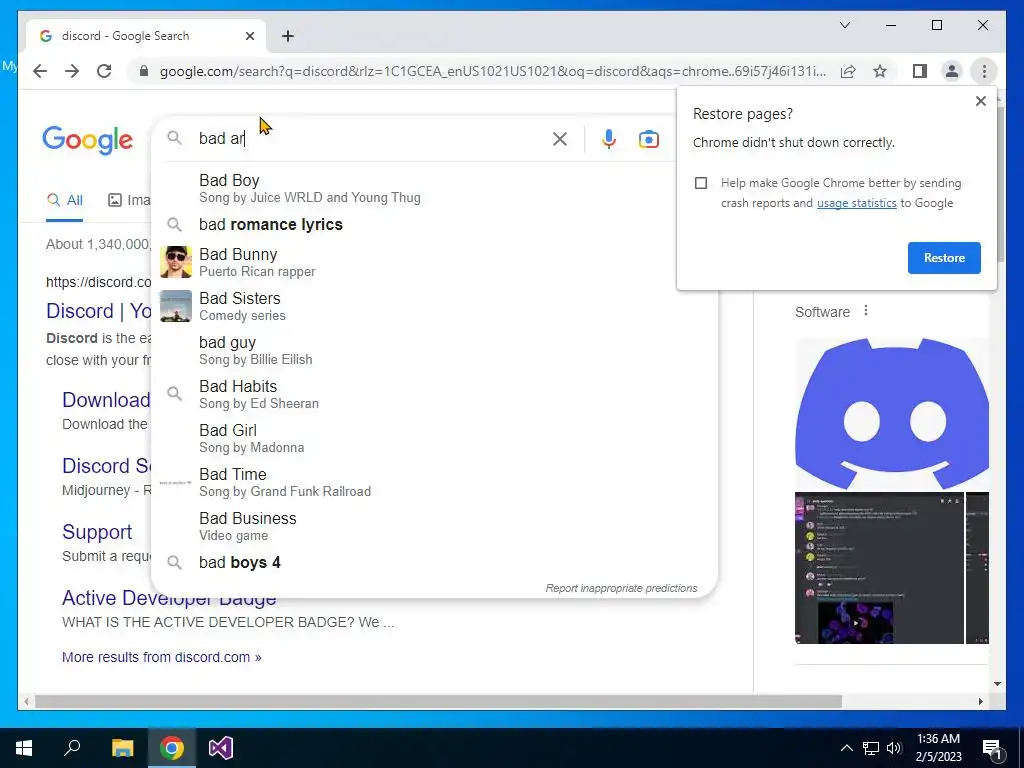The image size is (1024, 768).
Task: Open Visual Studio from taskbar
Action: coord(221,748)
